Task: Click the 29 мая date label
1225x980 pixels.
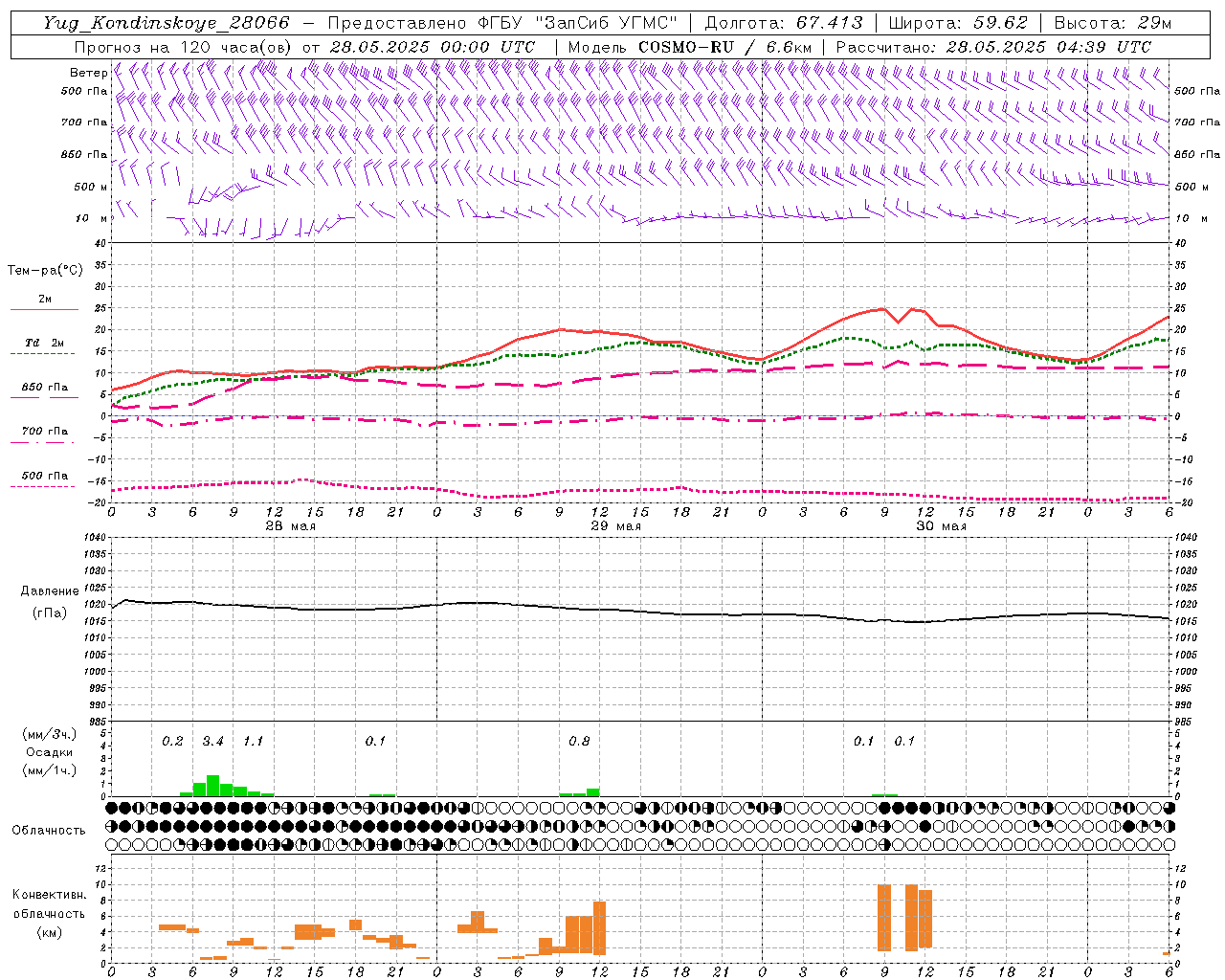Action: click(616, 526)
